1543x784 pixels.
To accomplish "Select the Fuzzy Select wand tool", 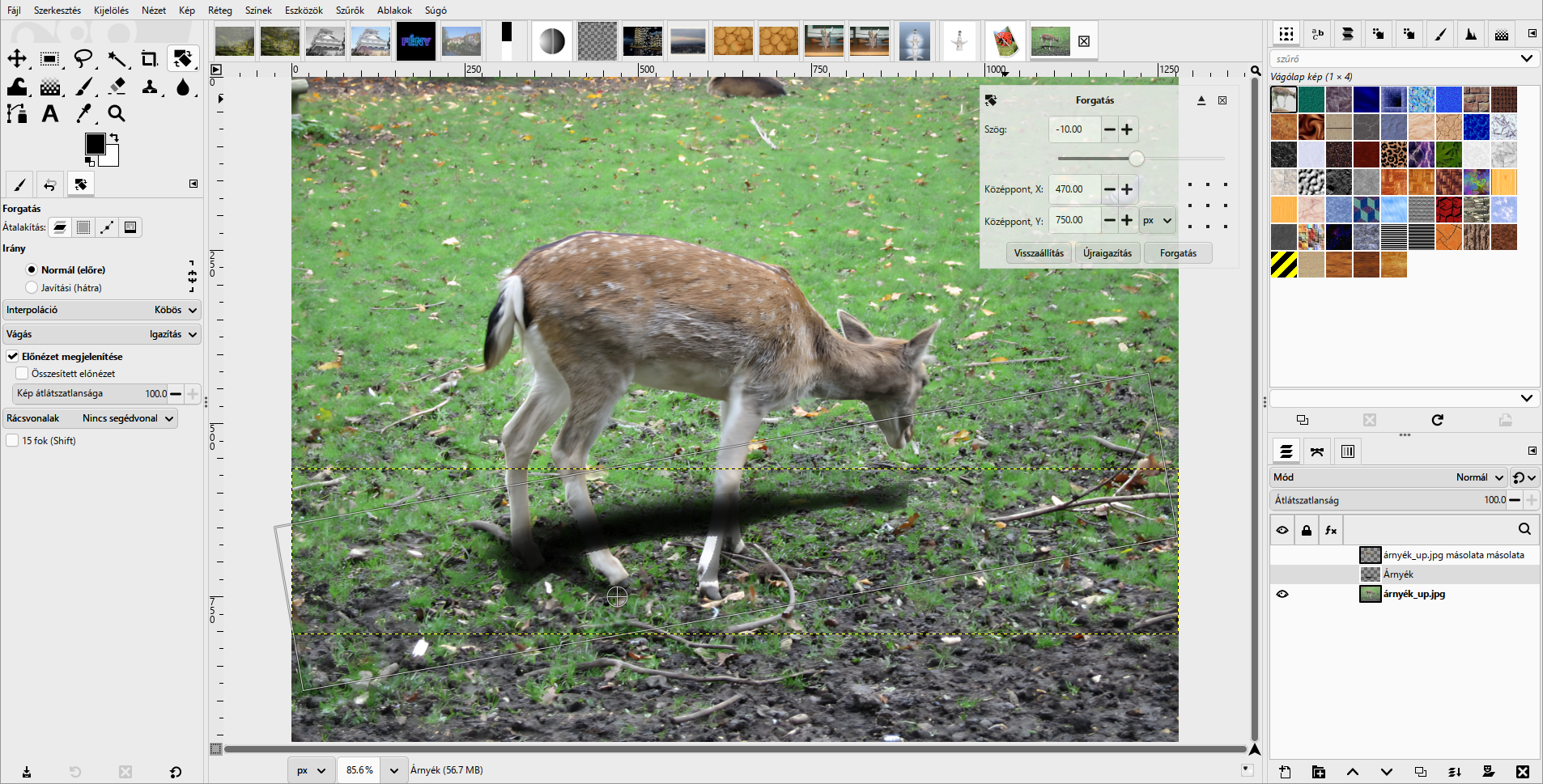I will click(117, 58).
